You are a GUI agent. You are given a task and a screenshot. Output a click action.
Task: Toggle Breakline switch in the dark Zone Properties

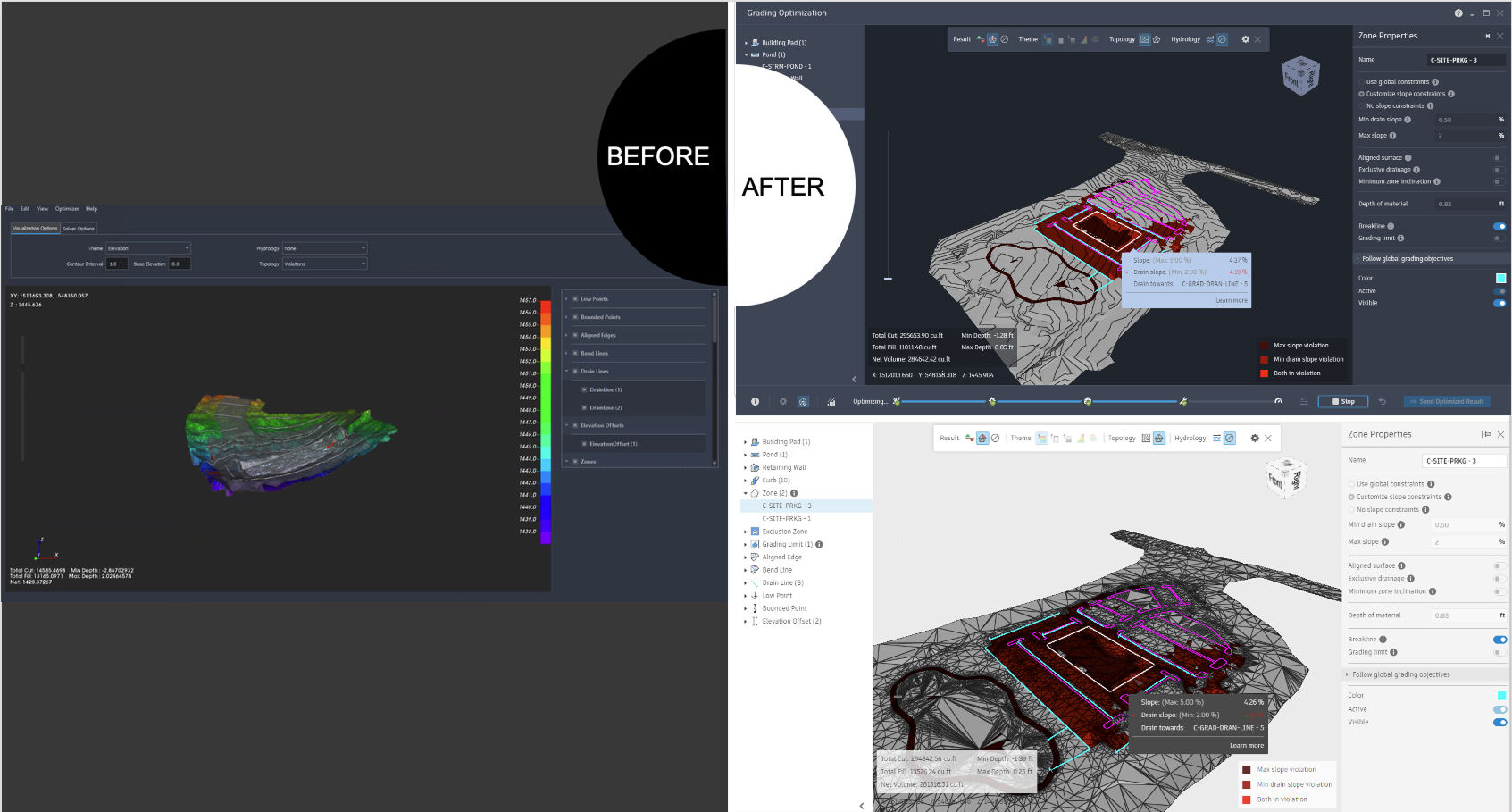pyautogui.click(x=1499, y=227)
